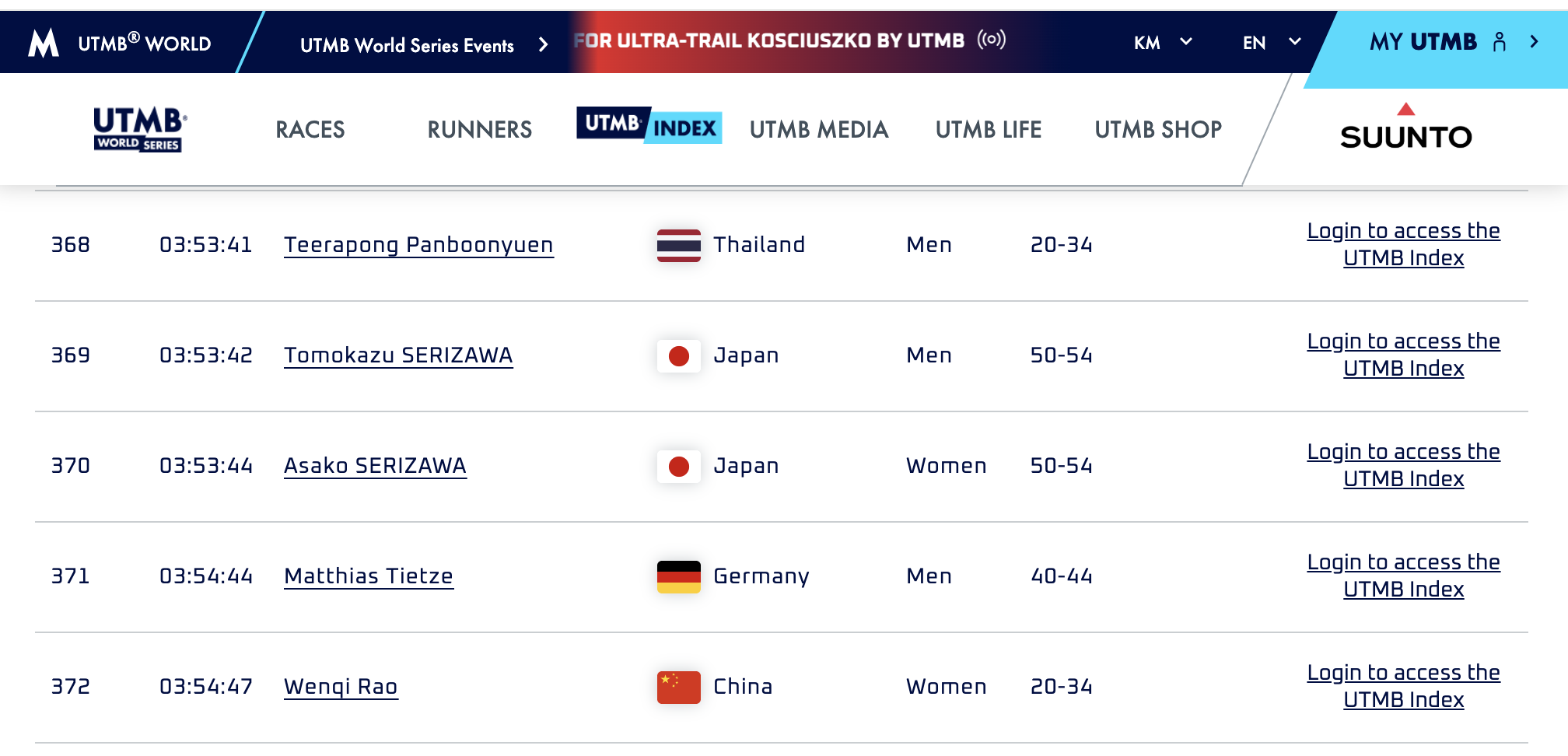The image size is (1568, 756).
Task: Click Login to access the UTMB Index for Wenqi Rao
Action: (1403, 685)
